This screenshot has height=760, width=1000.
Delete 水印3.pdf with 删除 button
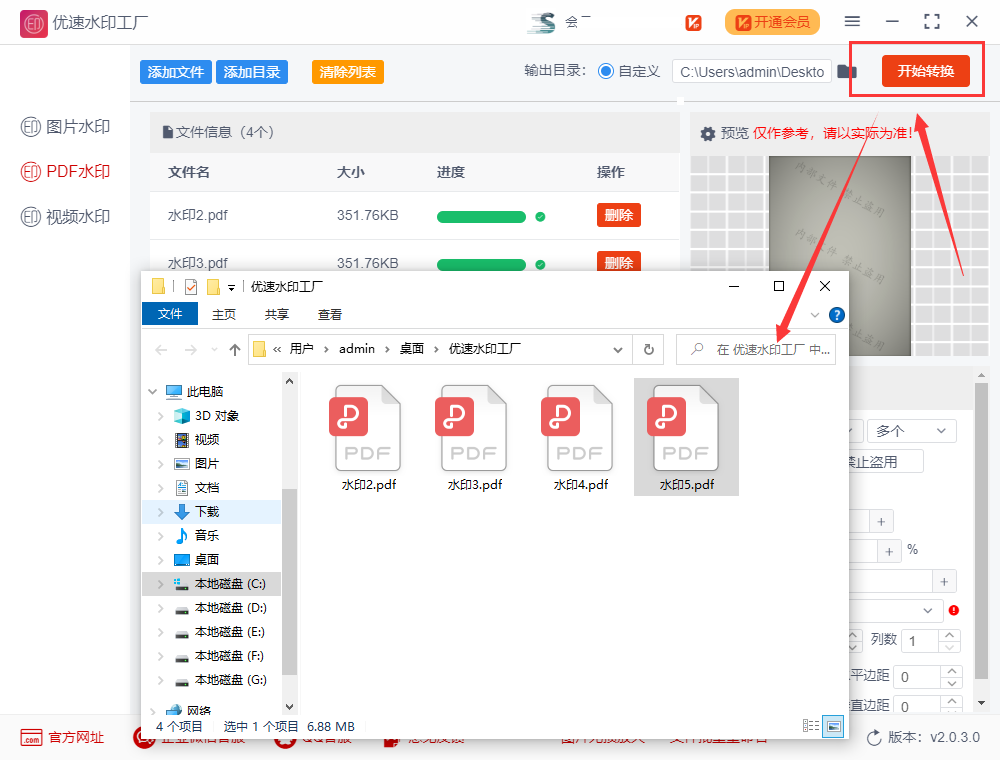tap(619, 261)
